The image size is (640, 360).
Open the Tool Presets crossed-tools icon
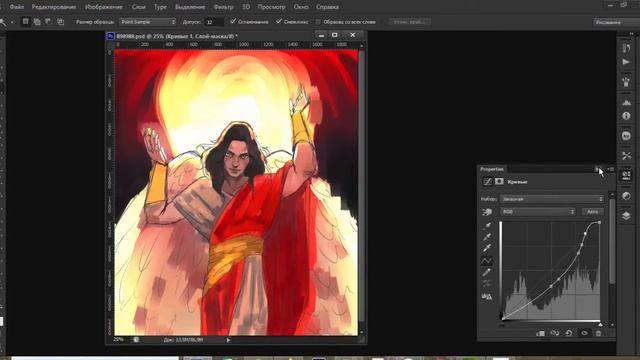point(626,156)
